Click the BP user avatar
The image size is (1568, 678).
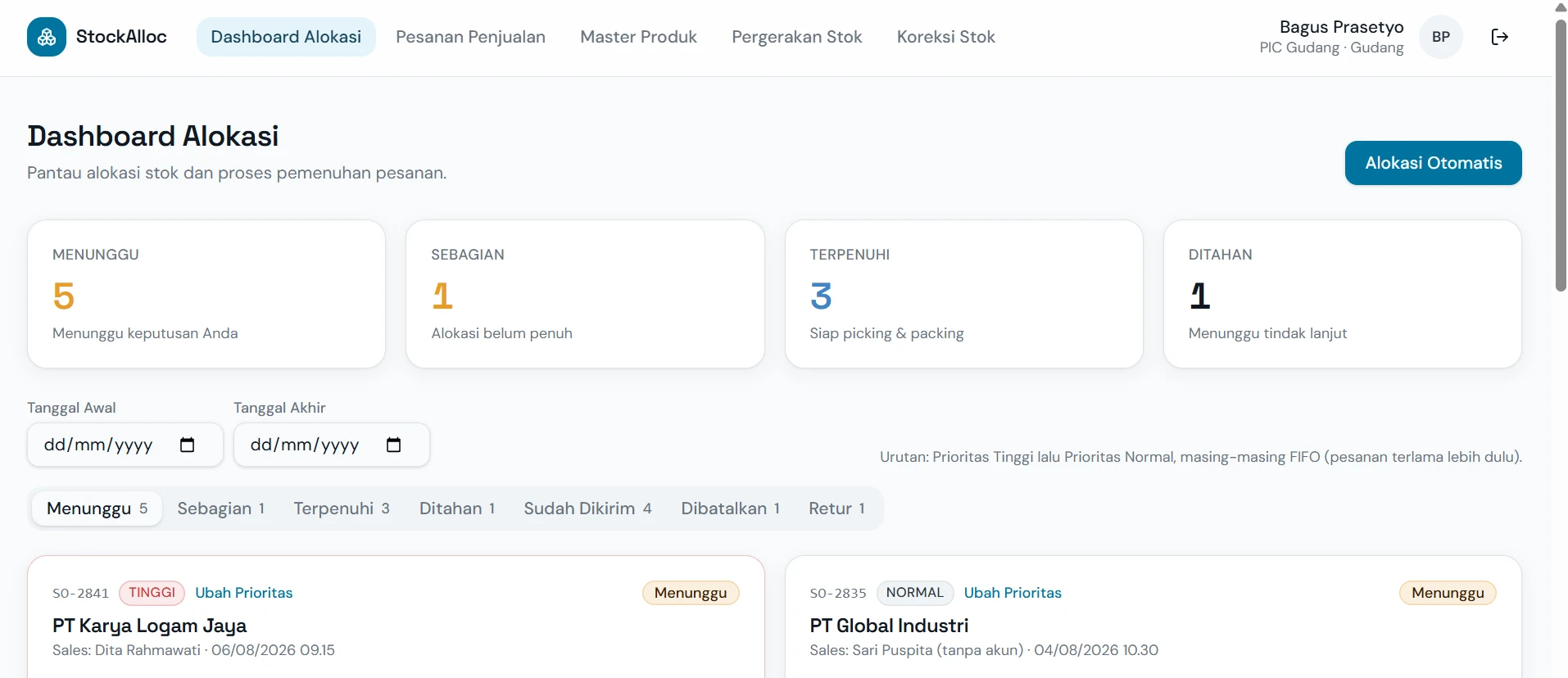(1441, 37)
